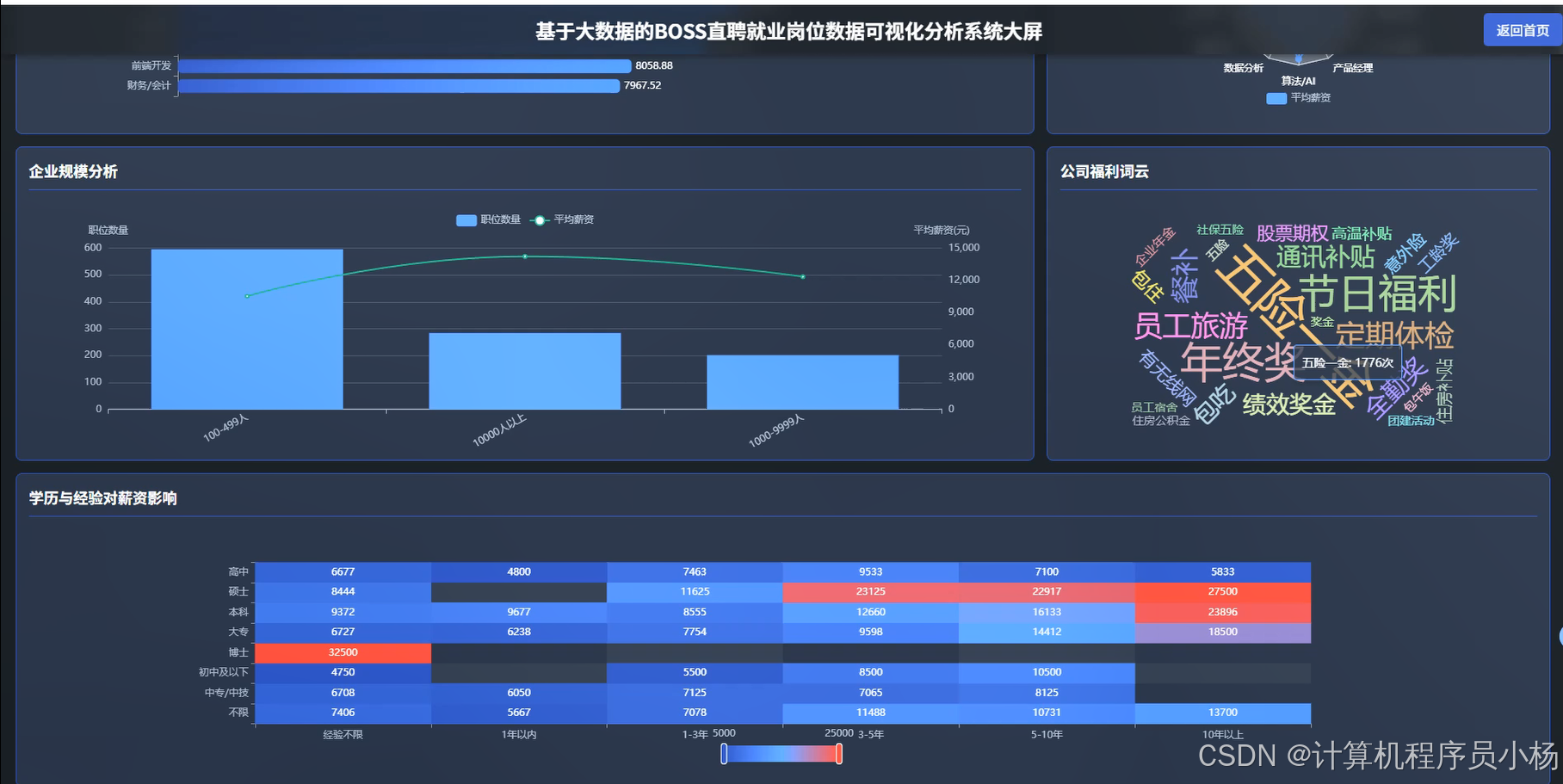Click the word 团建活动 in the word cloud

[1411, 421]
